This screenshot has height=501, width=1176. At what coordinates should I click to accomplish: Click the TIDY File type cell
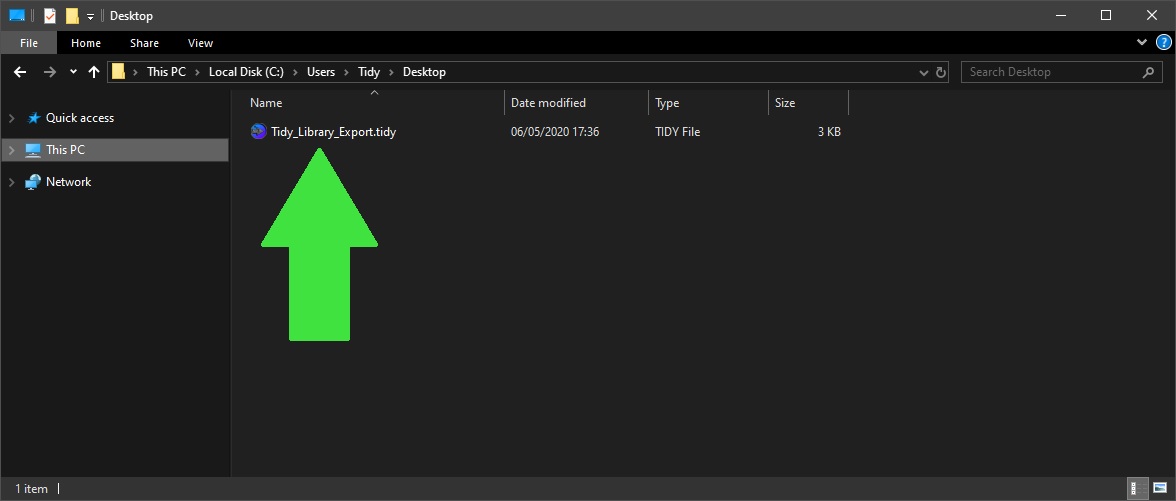click(677, 132)
